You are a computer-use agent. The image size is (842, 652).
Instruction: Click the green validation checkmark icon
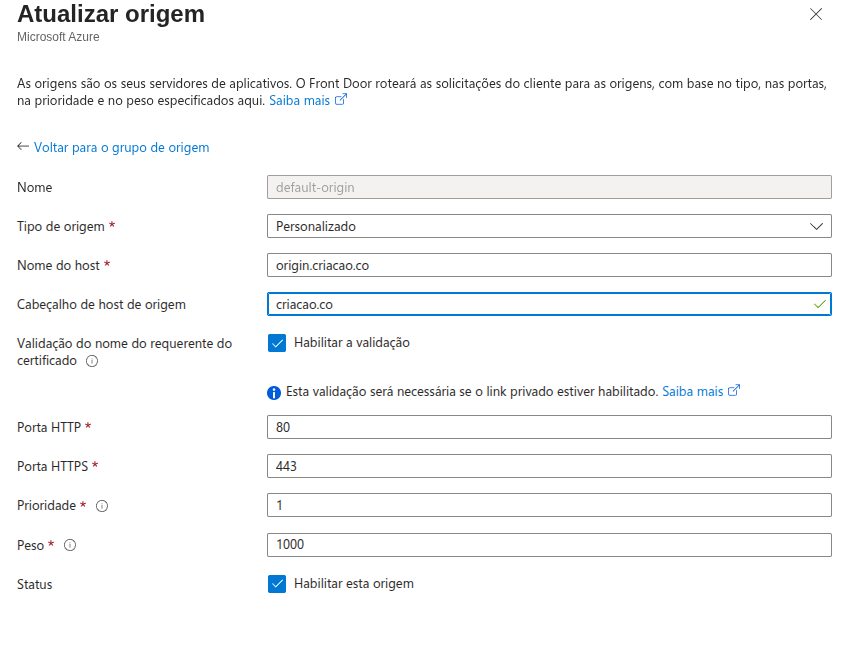click(820, 304)
